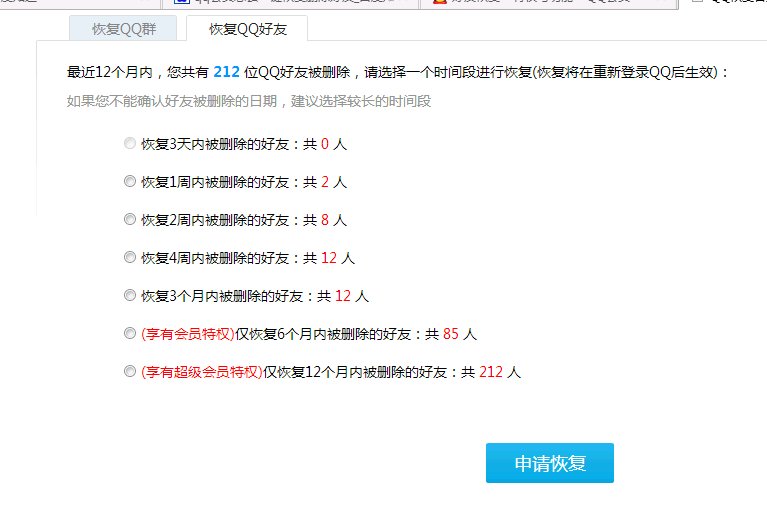Select the 6个月内 member privilege radio button

[x=130, y=333]
